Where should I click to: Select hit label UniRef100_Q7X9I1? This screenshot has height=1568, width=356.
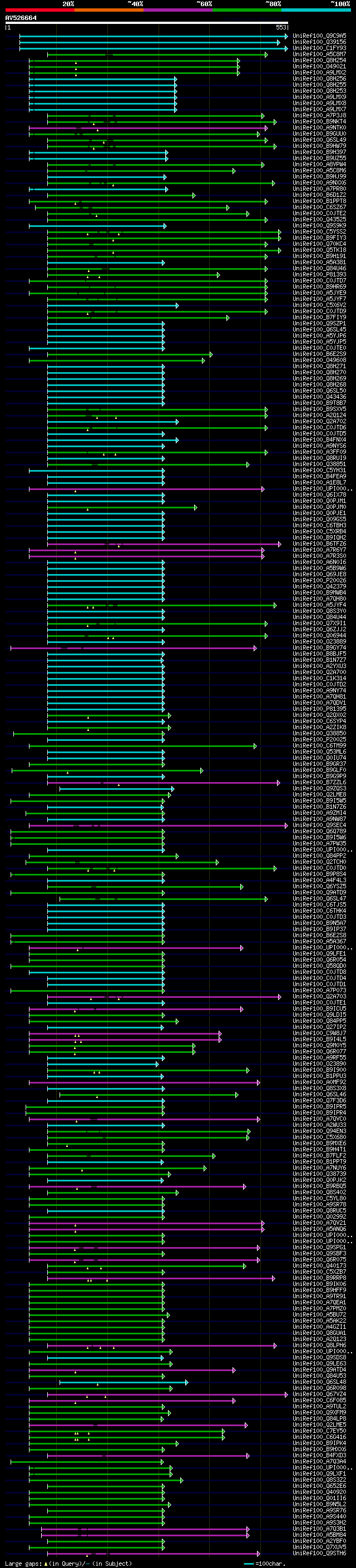click(319, 624)
